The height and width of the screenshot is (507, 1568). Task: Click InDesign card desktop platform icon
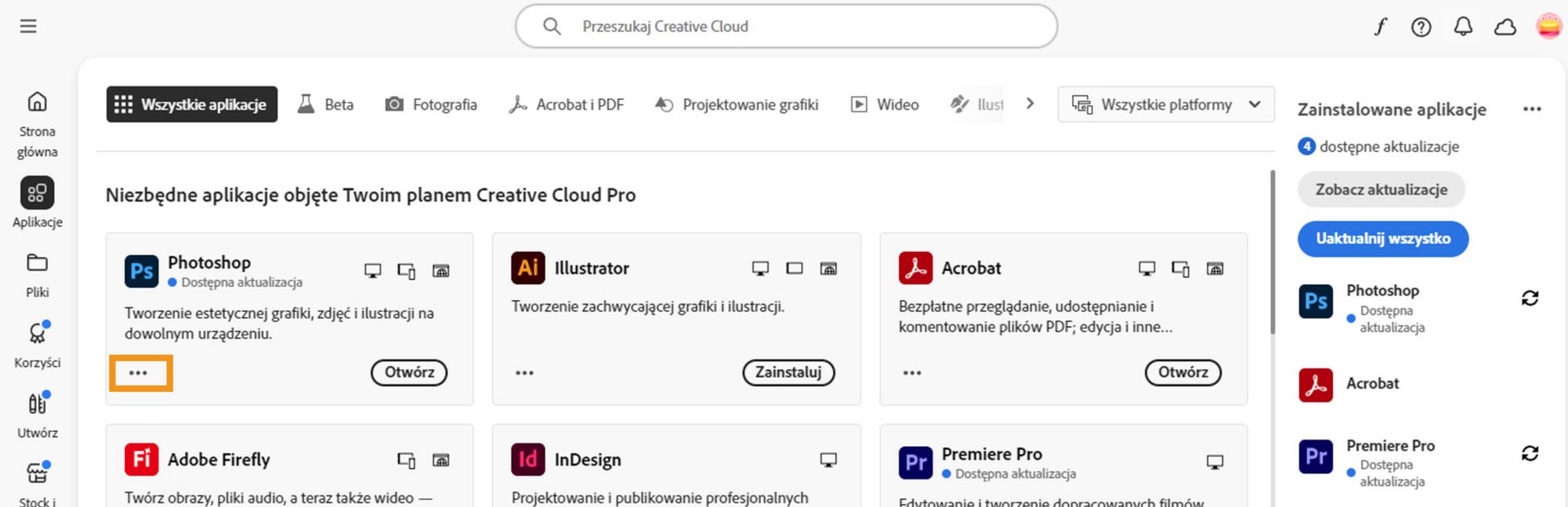pyautogui.click(x=828, y=460)
